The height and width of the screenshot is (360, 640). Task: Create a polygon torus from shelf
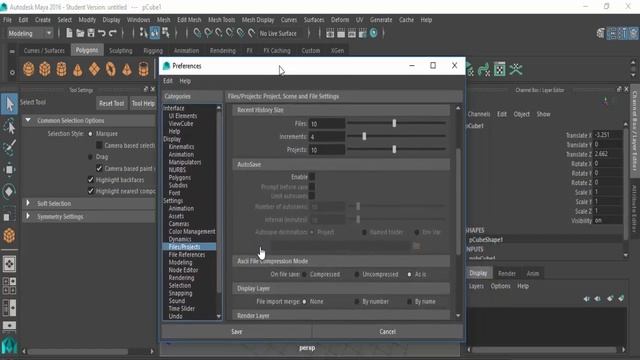coord(111,69)
